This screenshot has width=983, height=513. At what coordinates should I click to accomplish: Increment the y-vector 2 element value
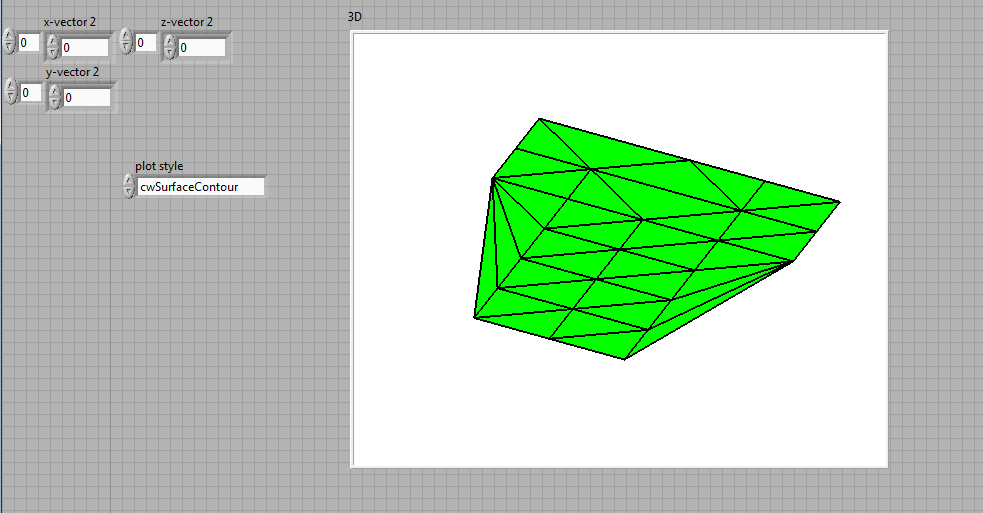coord(55,92)
